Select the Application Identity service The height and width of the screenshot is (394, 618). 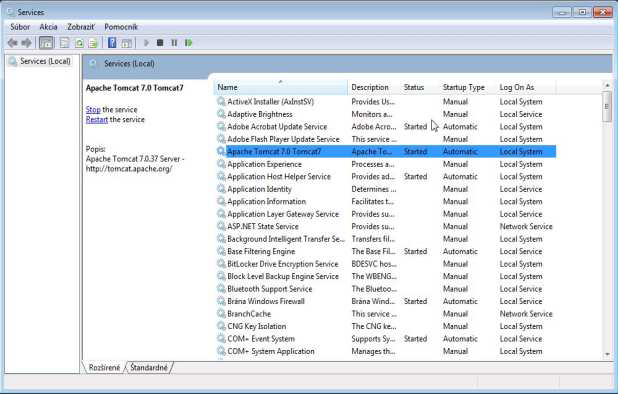click(386, 189)
